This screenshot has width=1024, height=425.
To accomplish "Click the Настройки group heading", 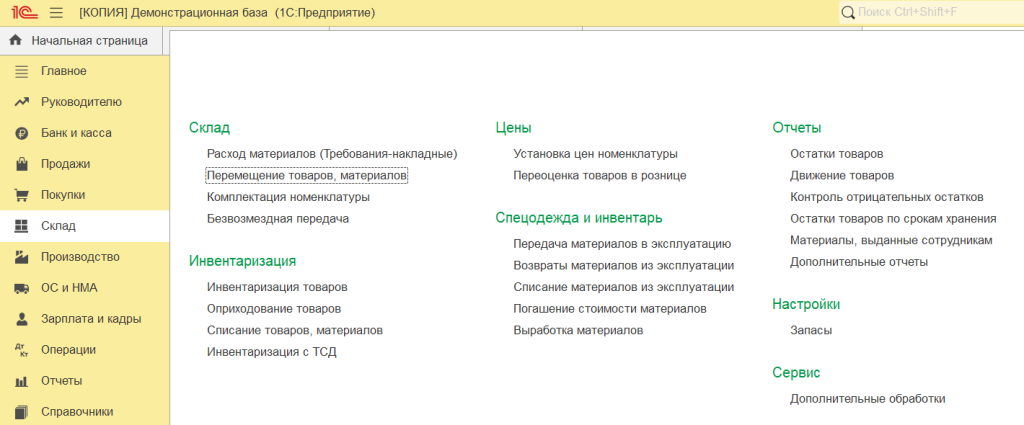I will click(x=806, y=304).
